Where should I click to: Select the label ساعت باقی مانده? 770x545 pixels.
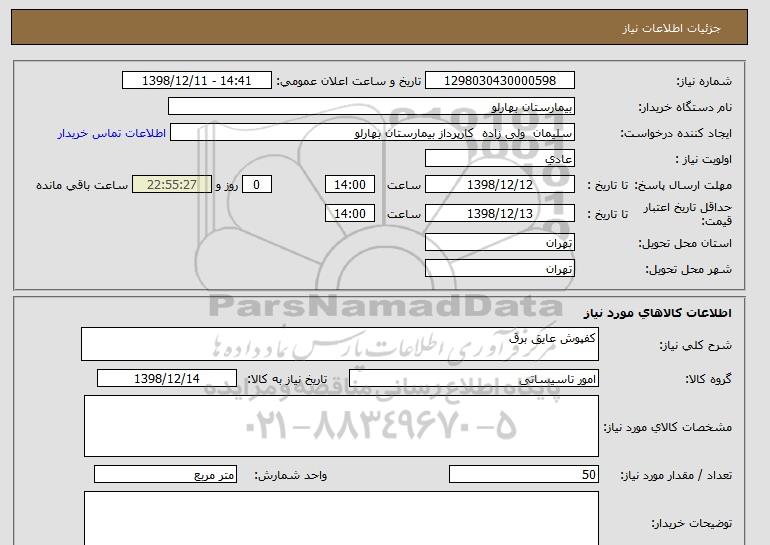(82, 185)
